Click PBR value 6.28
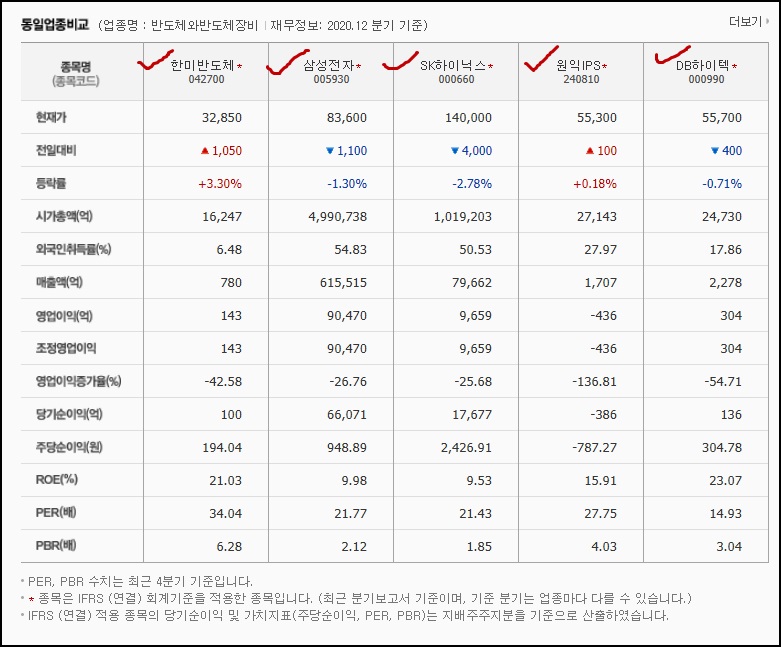 pos(229,546)
